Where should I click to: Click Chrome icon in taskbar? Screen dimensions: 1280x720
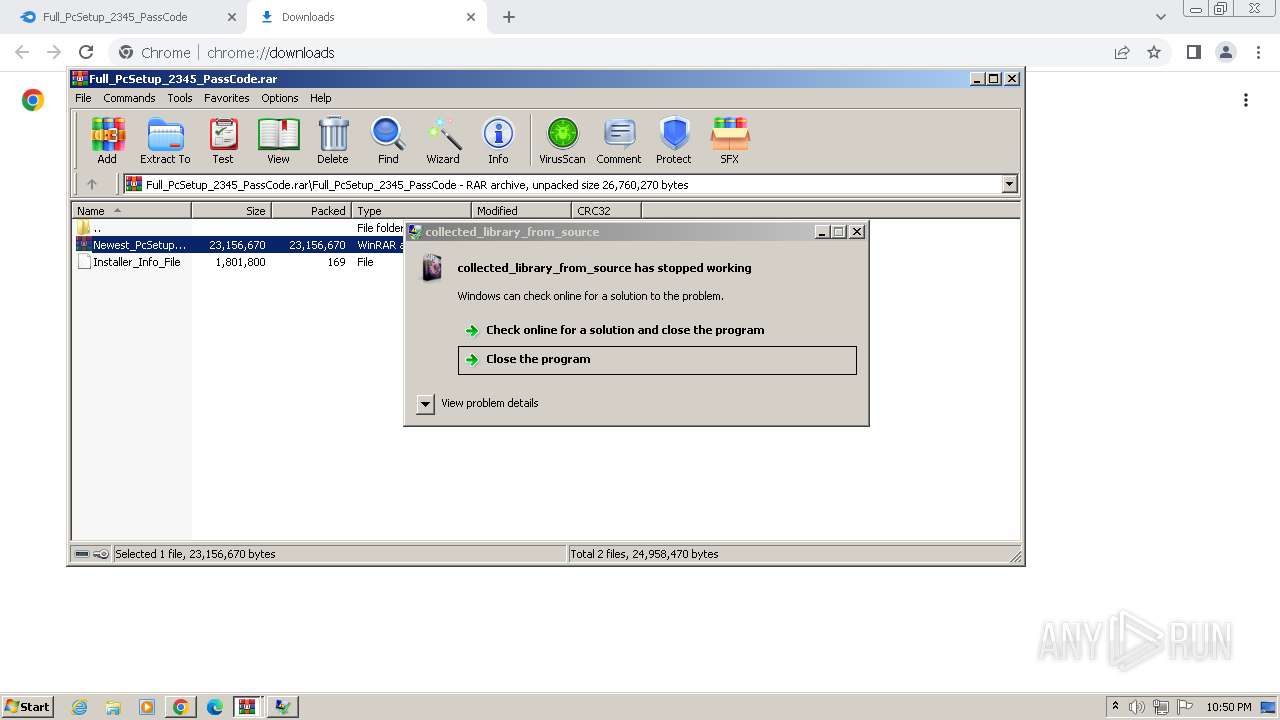(181, 707)
